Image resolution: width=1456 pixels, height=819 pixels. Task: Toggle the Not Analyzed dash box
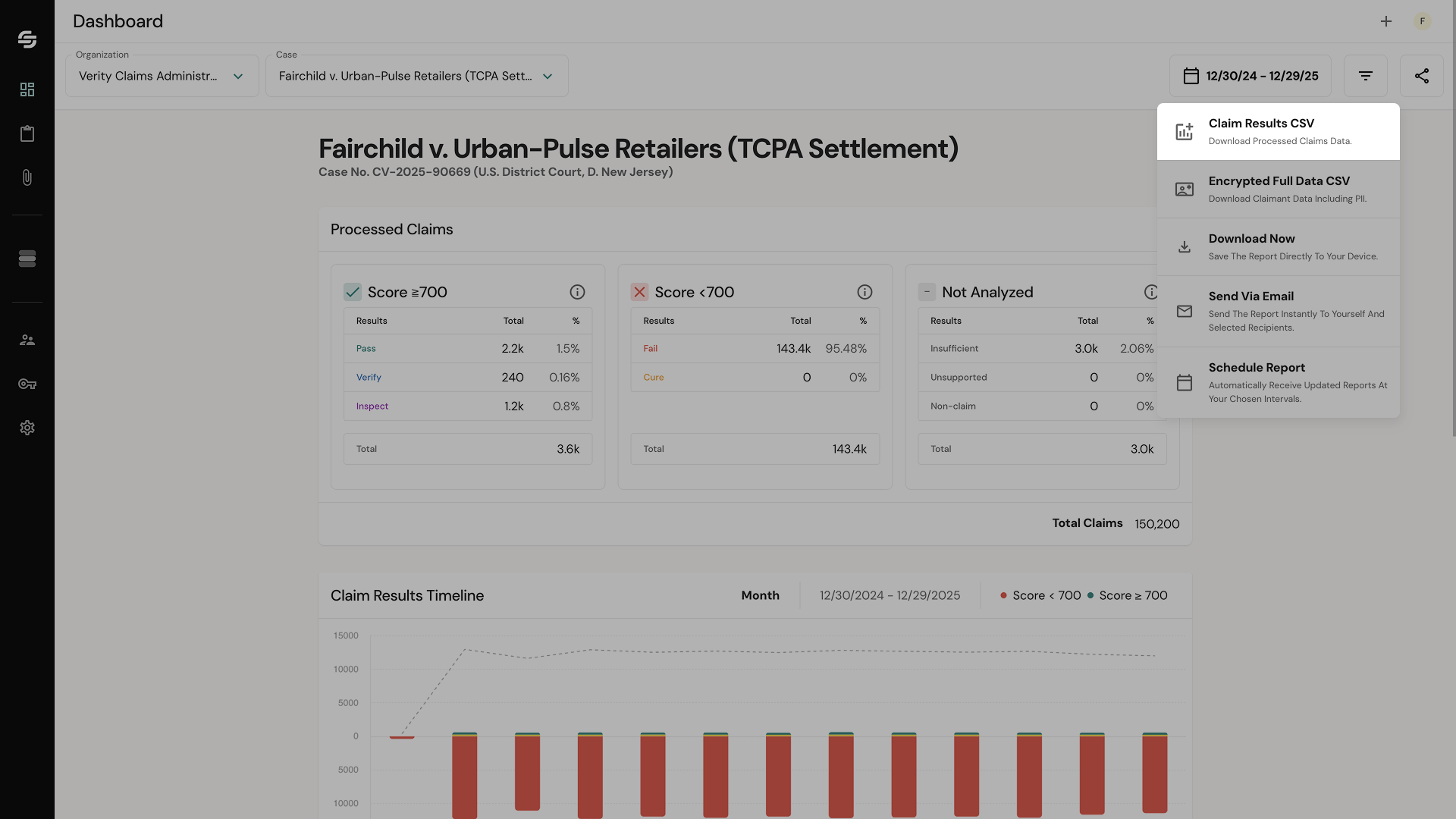pyautogui.click(x=927, y=292)
